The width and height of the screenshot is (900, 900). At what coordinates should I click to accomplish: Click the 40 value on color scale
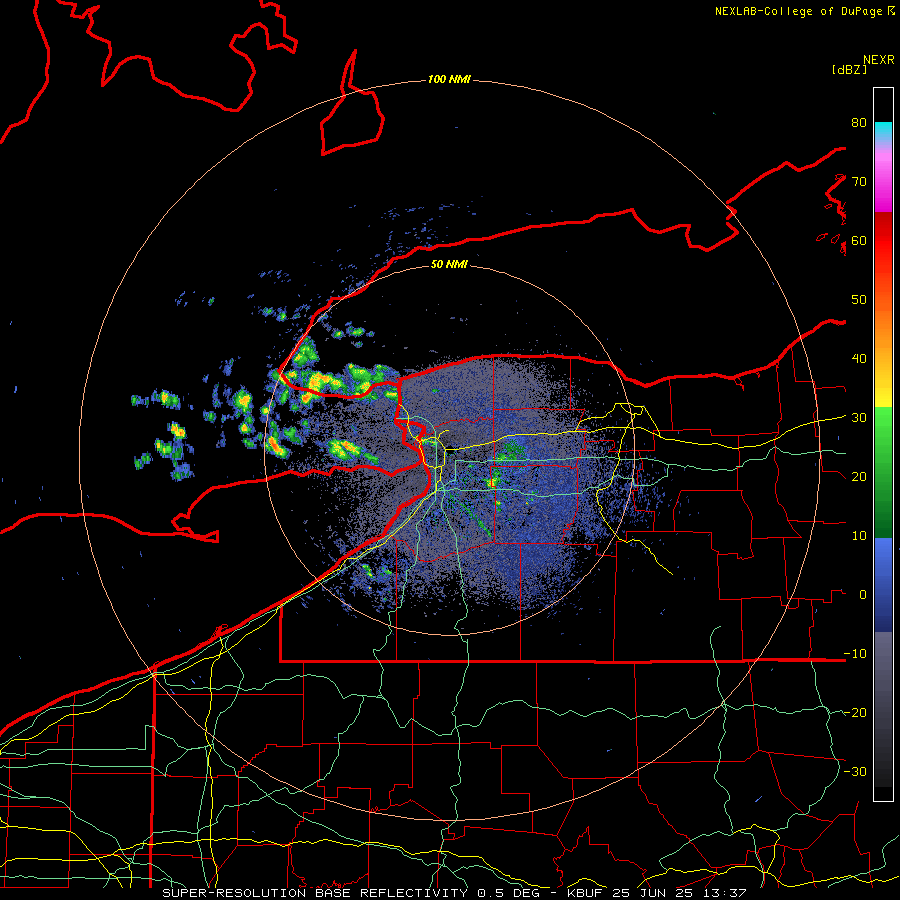point(859,359)
